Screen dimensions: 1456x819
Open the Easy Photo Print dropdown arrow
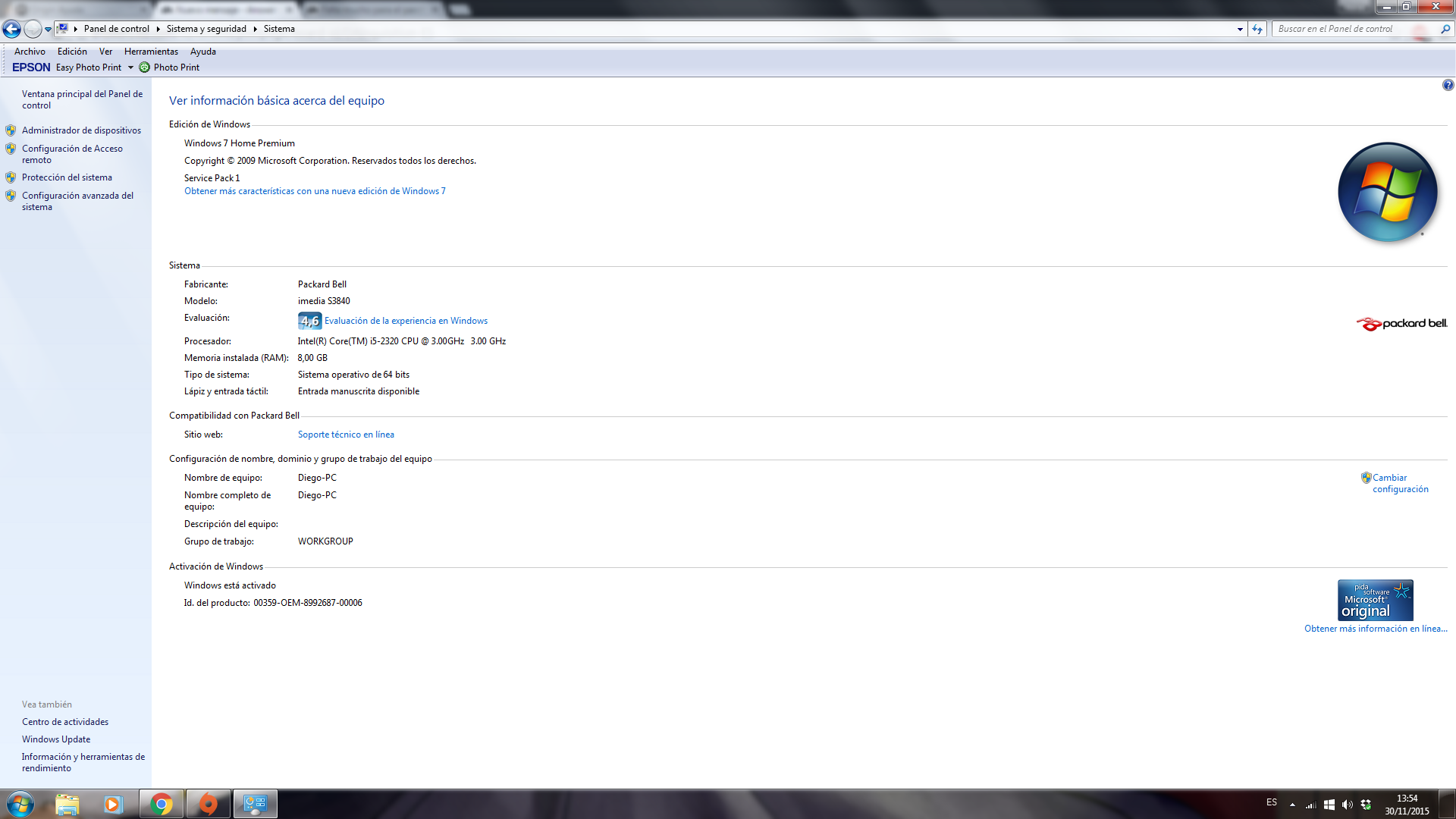click(x=130, y=67)
